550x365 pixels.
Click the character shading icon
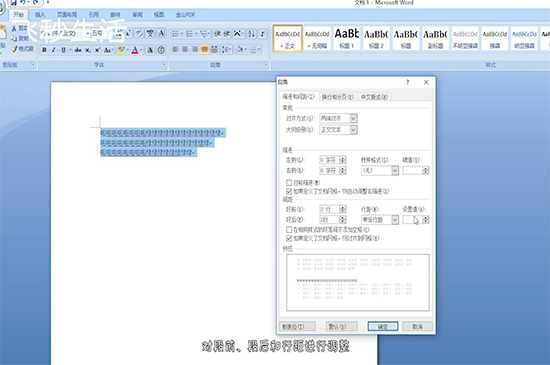click(150, 50)
